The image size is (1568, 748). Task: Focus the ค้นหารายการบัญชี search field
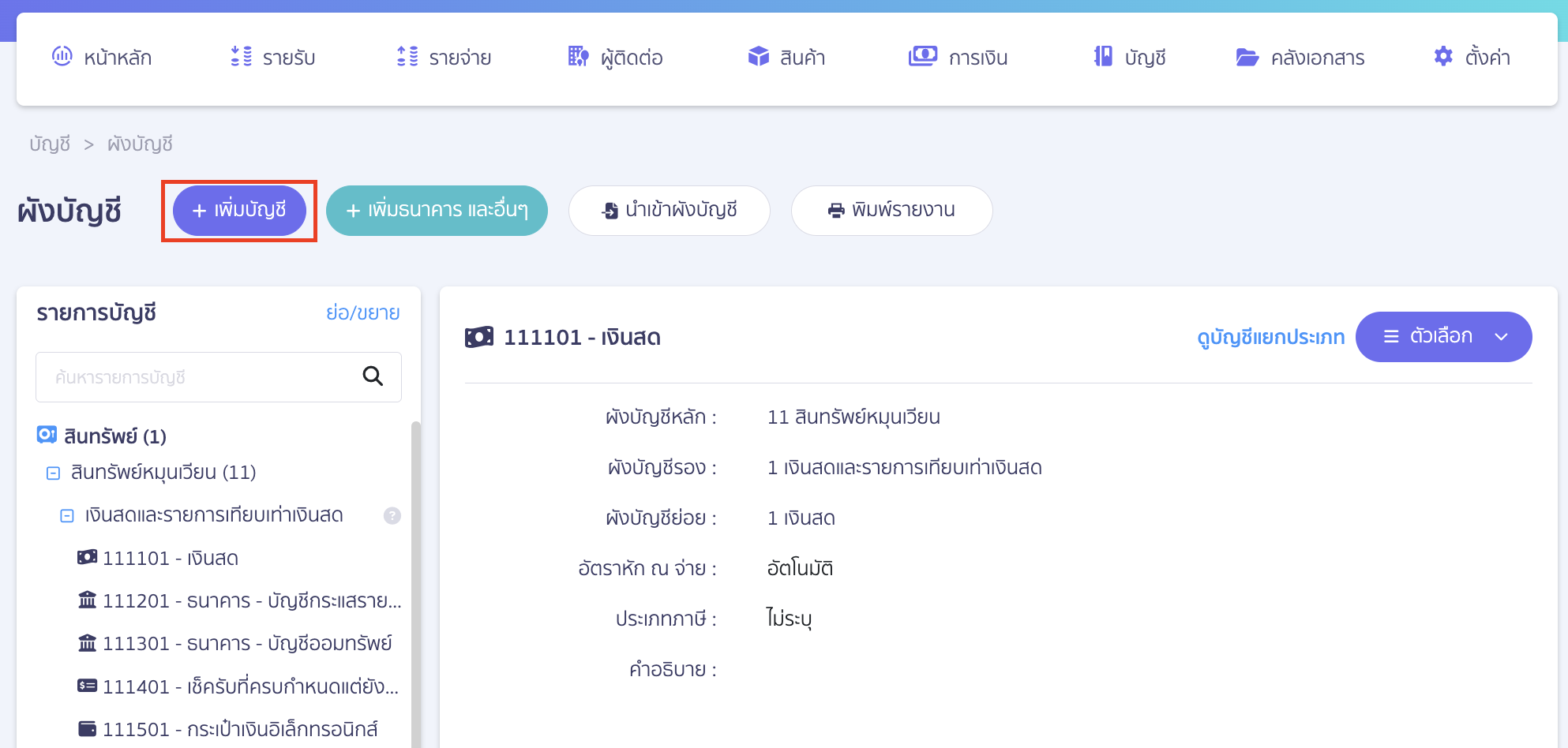click(219, 377)
